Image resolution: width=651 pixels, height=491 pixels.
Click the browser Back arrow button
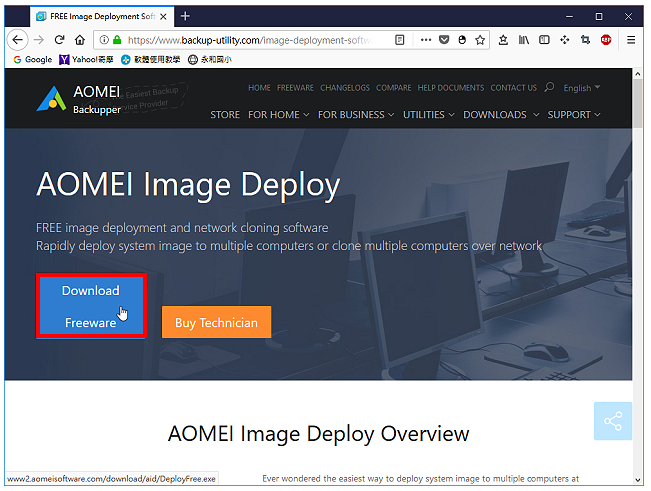tap(17, 40)
